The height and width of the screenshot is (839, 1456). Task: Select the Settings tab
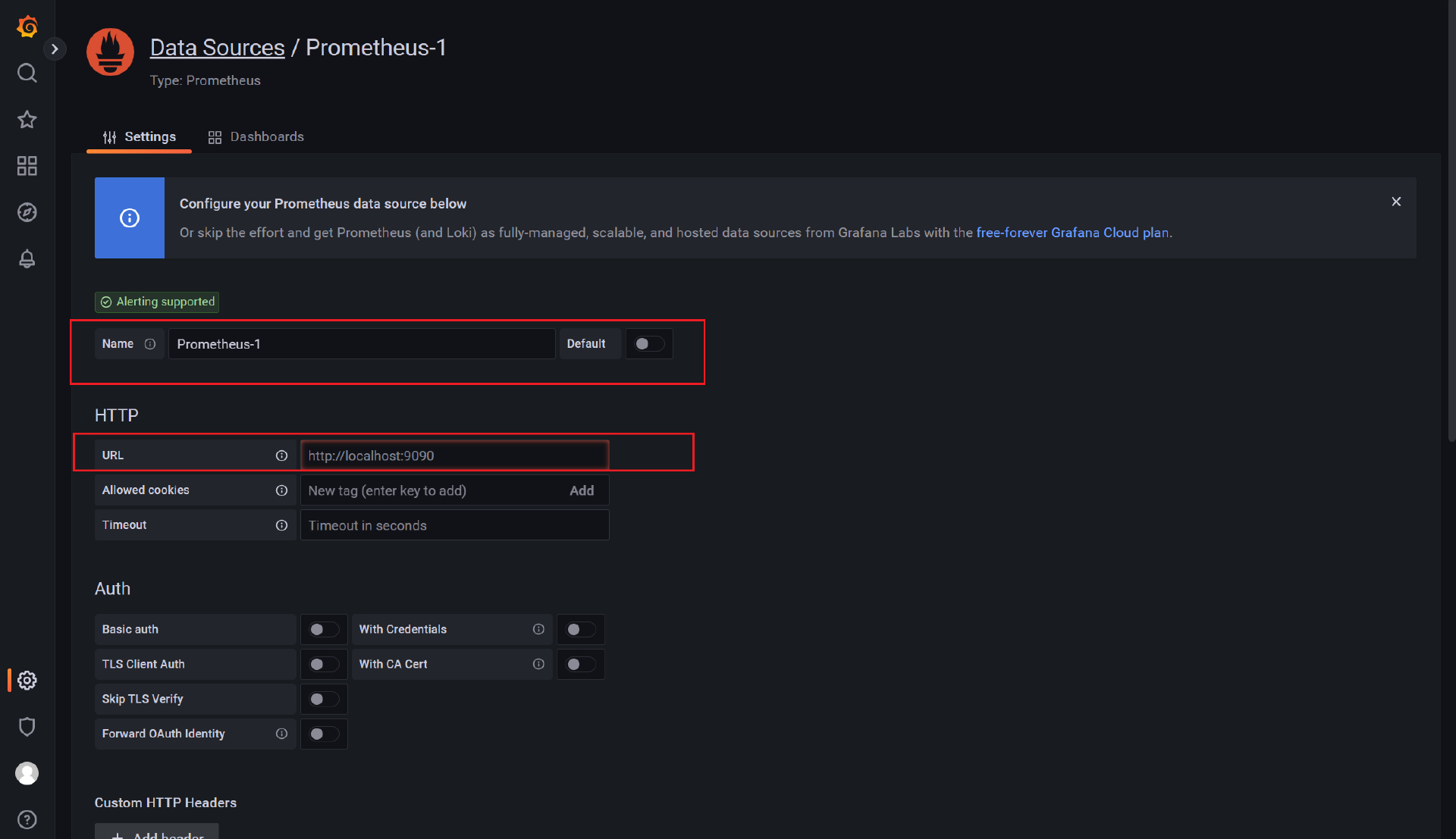(140, 137)
